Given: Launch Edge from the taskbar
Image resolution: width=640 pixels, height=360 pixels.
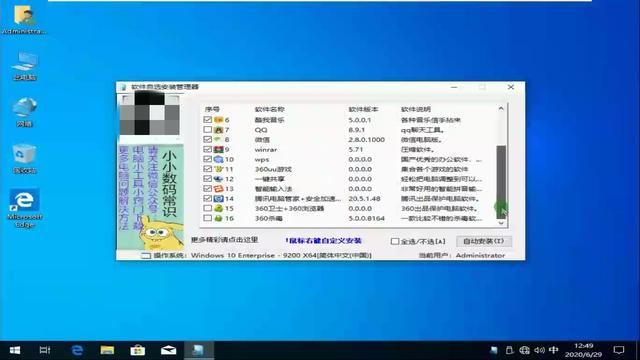Looking at the screenshot, I should tap(77, 350).
